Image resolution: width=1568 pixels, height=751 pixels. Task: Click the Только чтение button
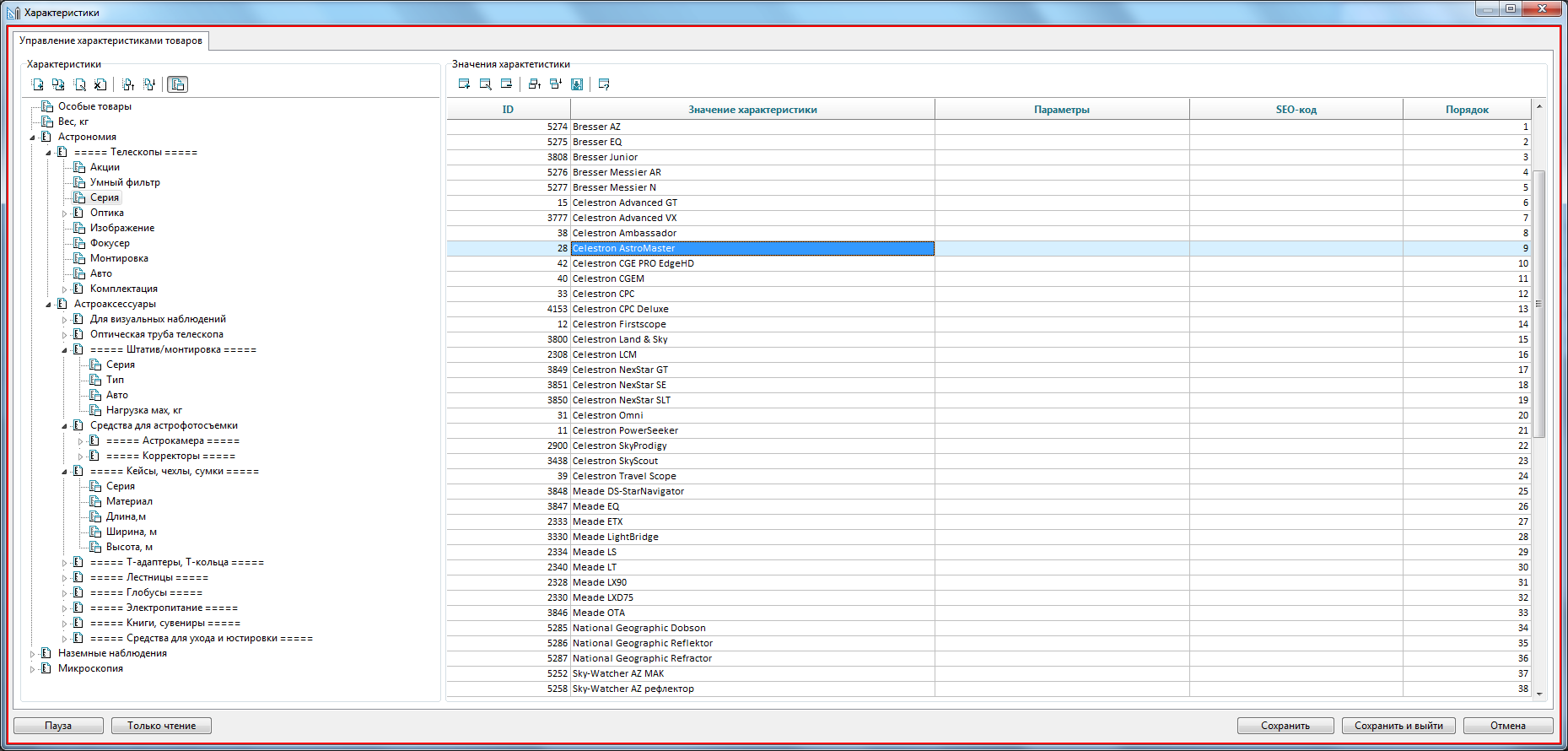coord(161,726)
